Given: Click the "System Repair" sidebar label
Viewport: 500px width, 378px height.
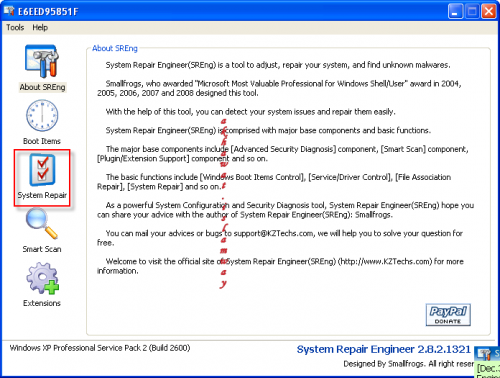Looking at the screenshot, I should [x=42, y=195].
